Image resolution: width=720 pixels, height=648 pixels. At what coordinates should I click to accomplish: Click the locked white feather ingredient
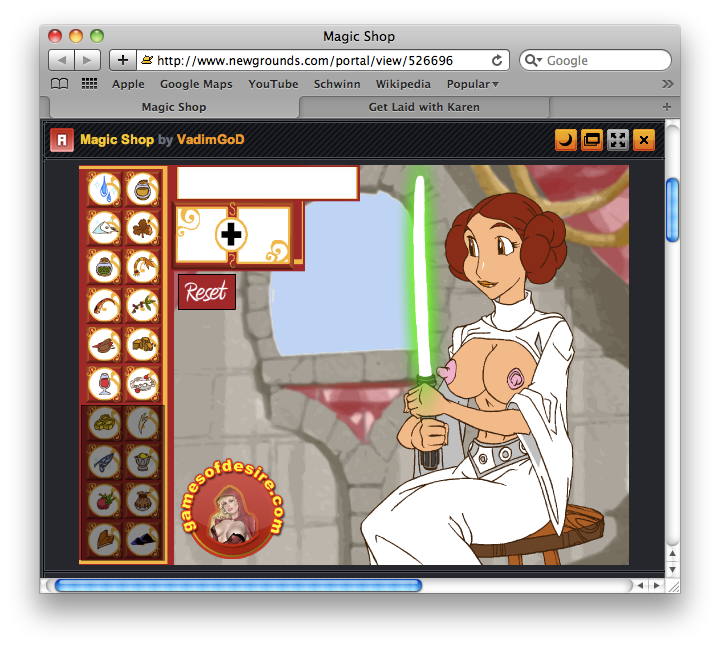click(142, 423)
